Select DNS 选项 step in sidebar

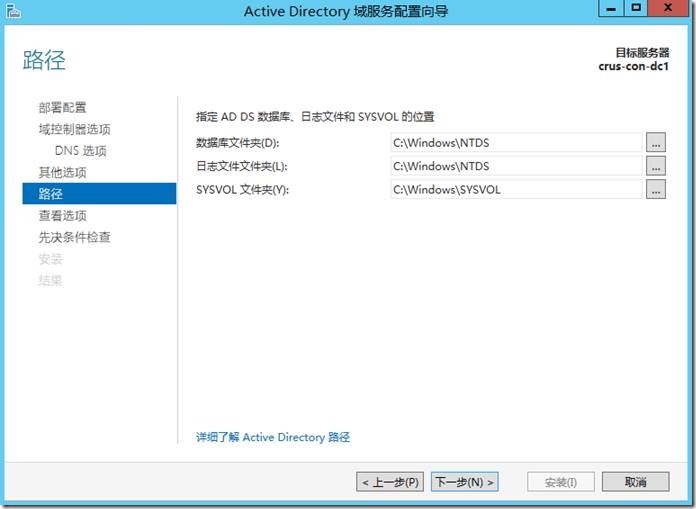click(x=81, y=151)
